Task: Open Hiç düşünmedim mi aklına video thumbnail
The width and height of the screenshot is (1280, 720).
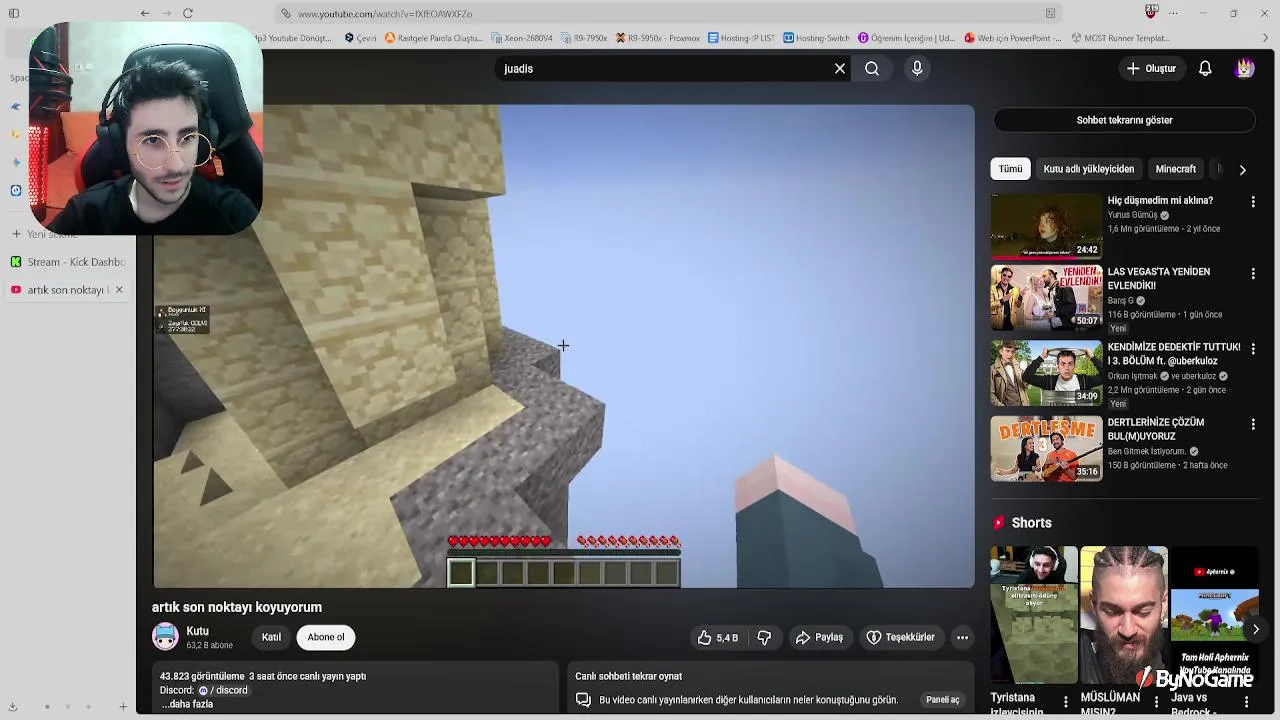Action: pos(1046,226)
